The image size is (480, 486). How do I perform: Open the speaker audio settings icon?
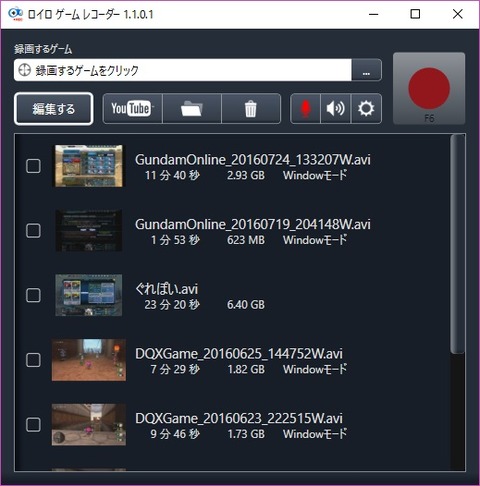335,109
